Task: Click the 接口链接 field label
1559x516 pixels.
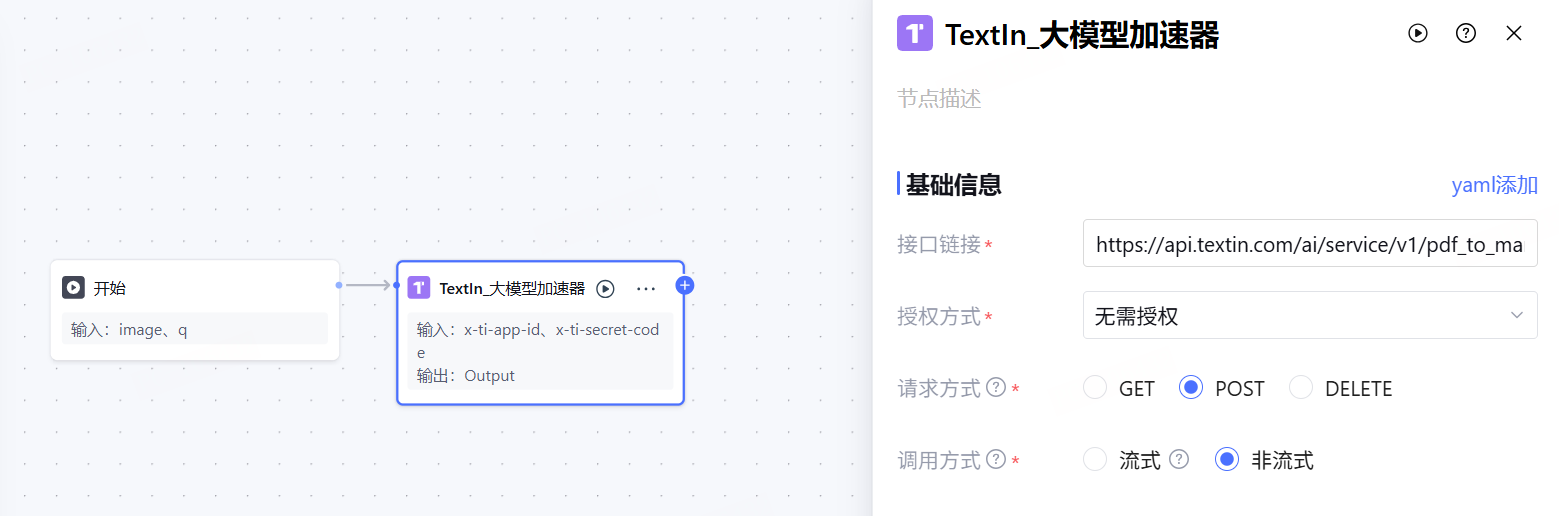Action: [939, 244]
